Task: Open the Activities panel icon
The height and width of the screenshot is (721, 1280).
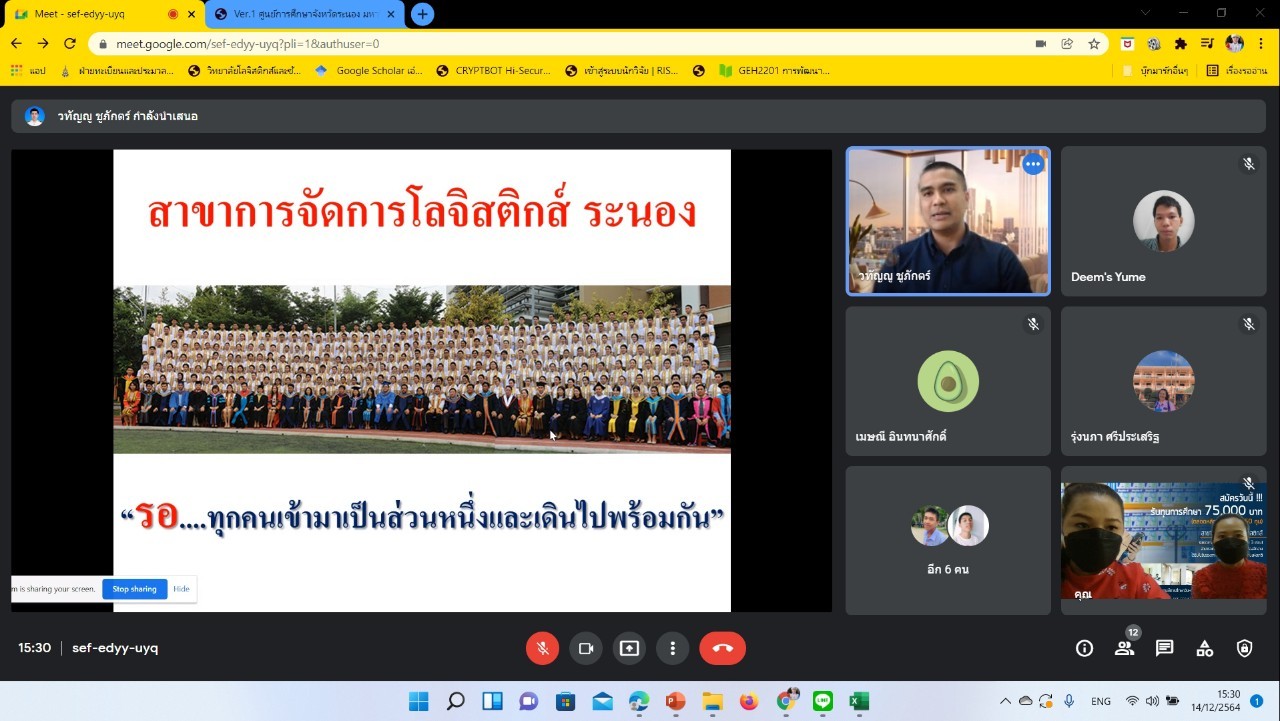Action: (1204, 648)
